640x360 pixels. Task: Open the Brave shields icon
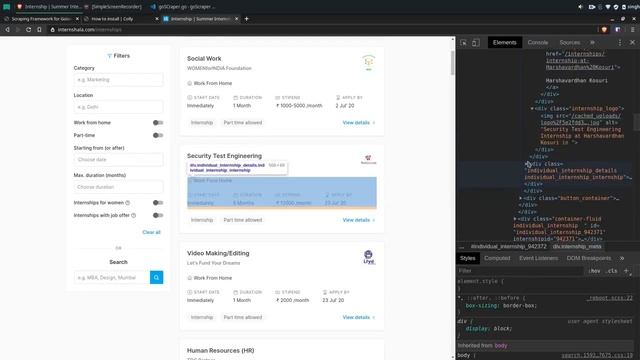tap(604, 29)
